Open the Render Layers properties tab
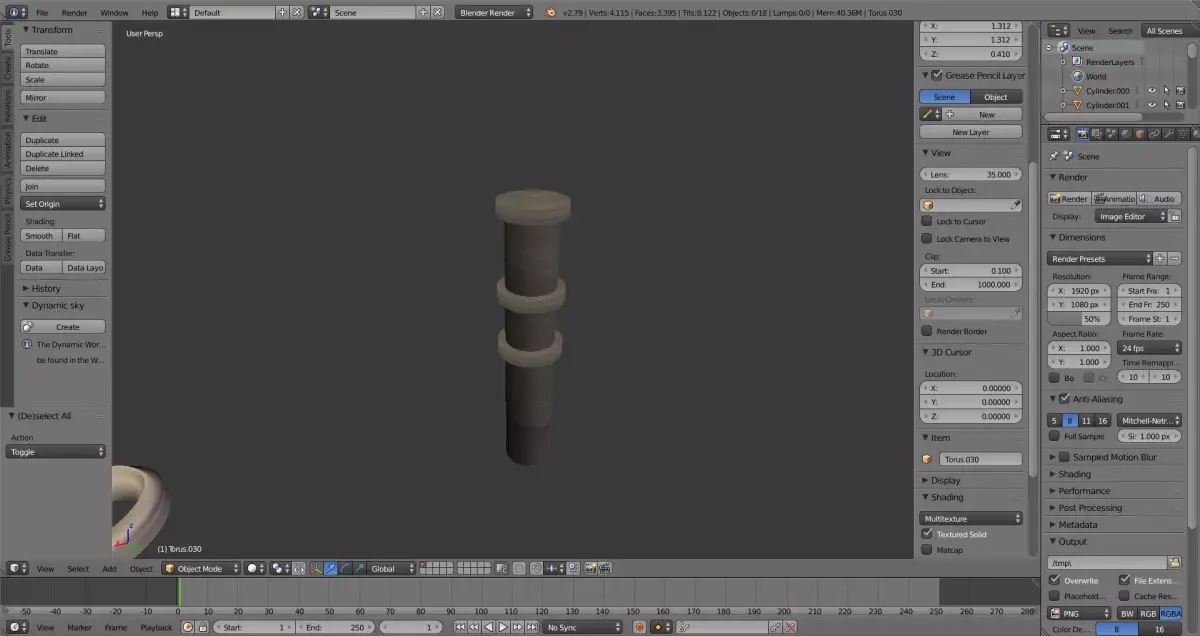 1097,134
